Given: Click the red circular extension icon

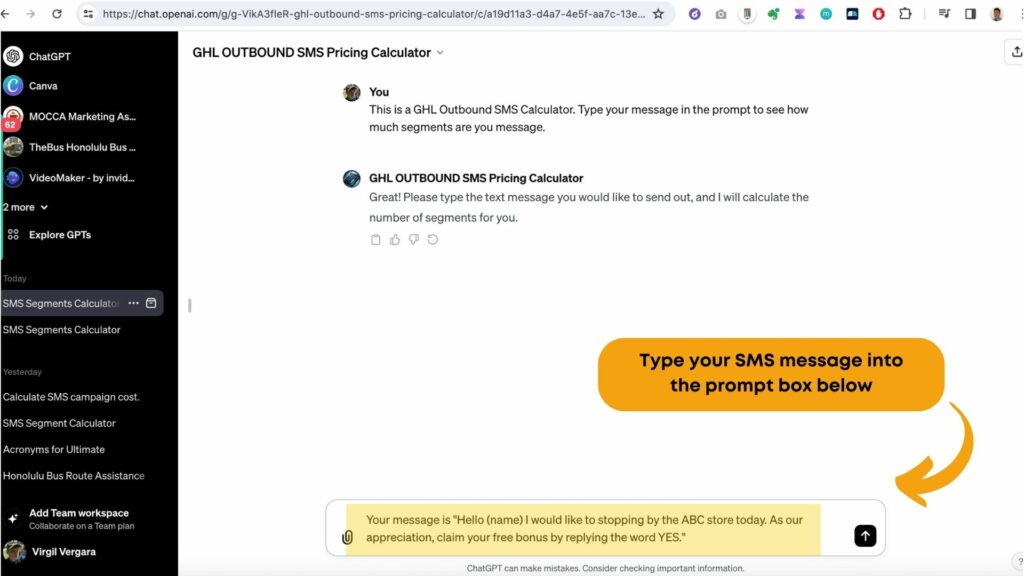Looking at the screenshot, I should click(878, 14).
